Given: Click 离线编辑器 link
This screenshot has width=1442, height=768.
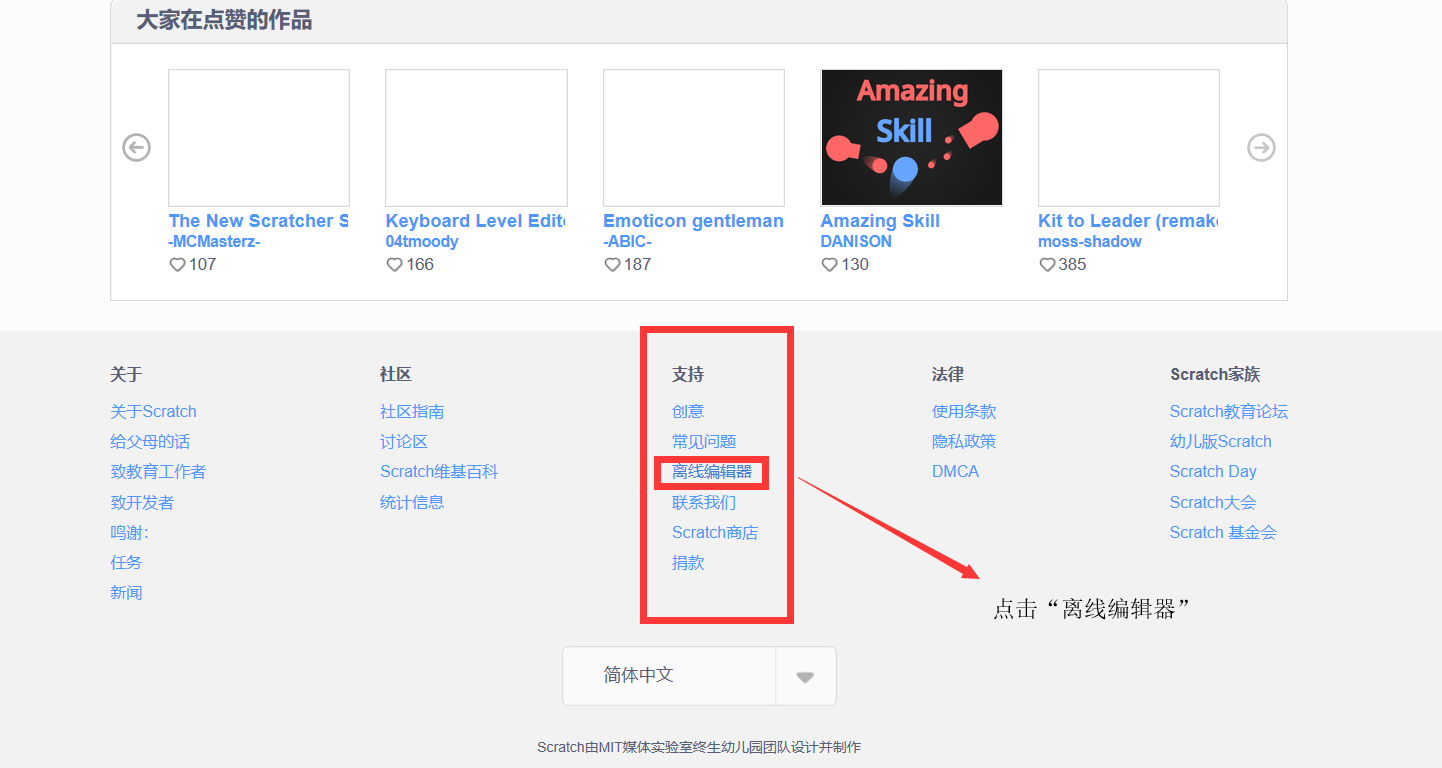Looking at the screenshot, I should [712, 472].
